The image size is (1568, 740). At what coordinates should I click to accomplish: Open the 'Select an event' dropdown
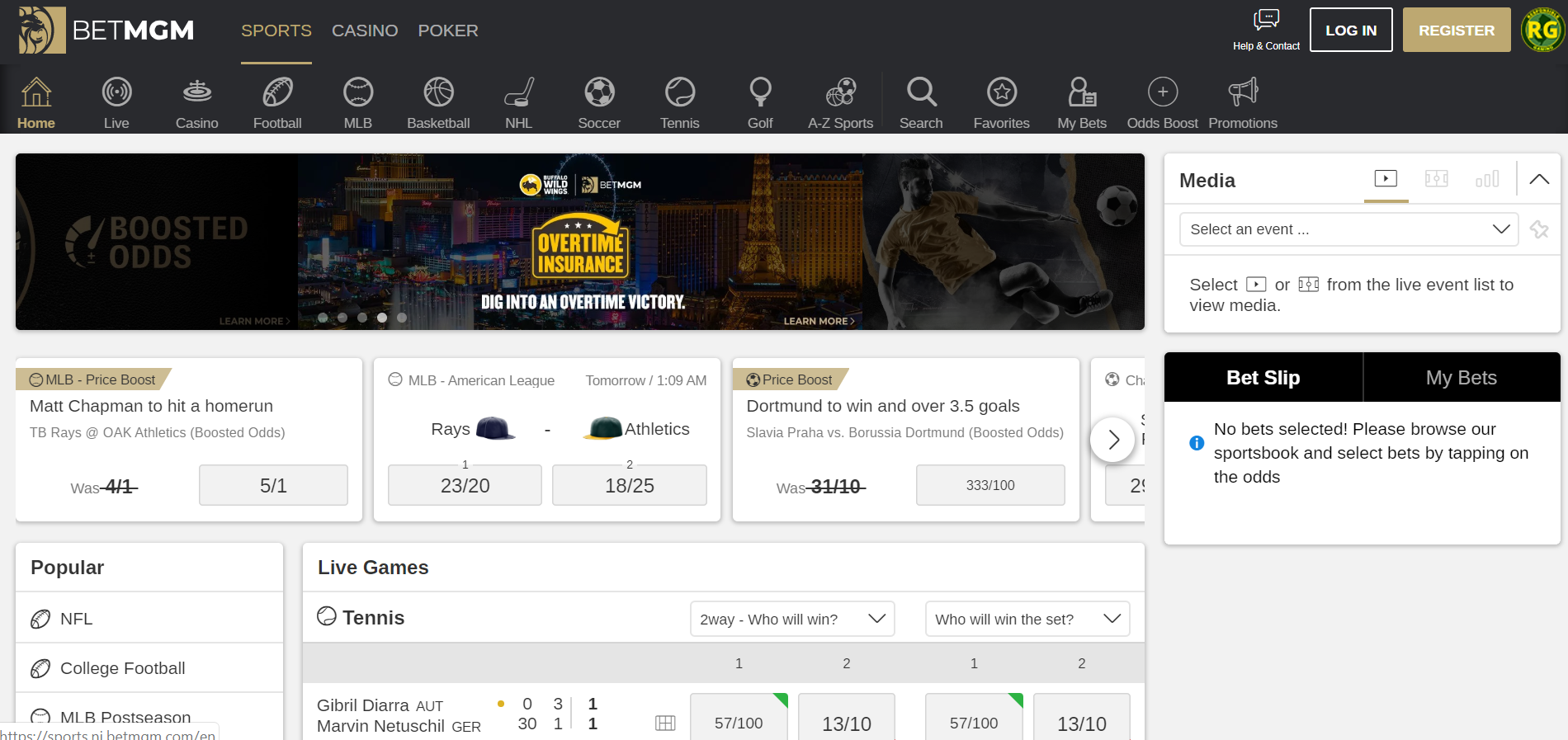1348,229
